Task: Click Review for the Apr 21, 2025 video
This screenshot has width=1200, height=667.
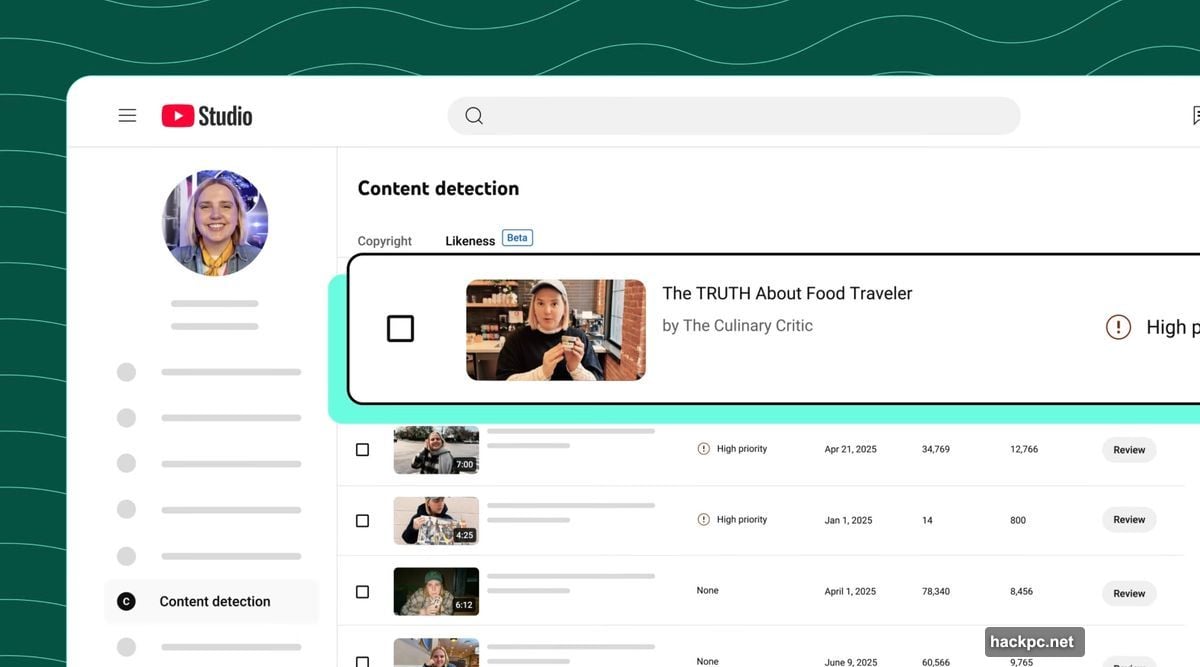Action: [x=1128, y=449]
